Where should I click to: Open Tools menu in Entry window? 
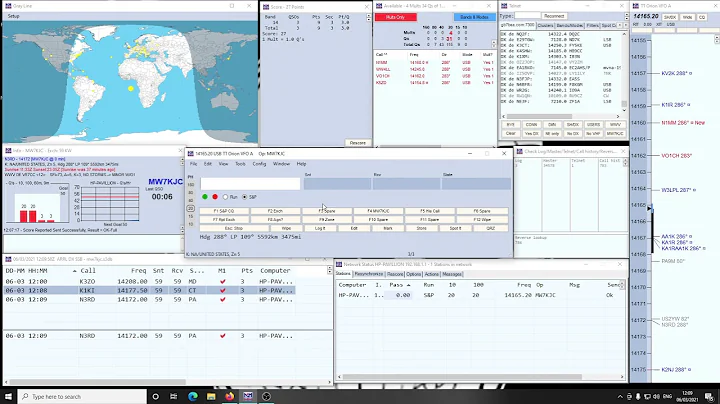(x=241, y=164)
